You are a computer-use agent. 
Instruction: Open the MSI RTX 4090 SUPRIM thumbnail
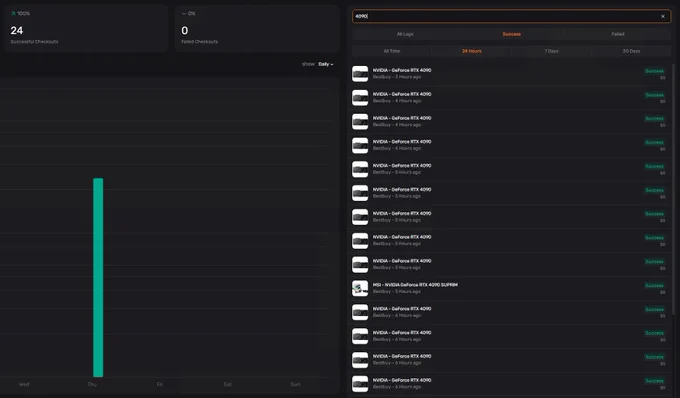[360, 288]
